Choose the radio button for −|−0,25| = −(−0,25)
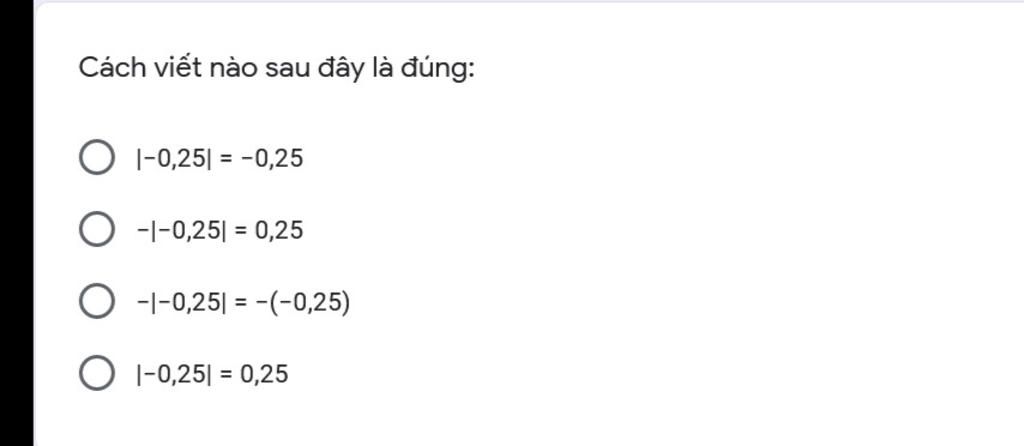 [x=97, y=302]
